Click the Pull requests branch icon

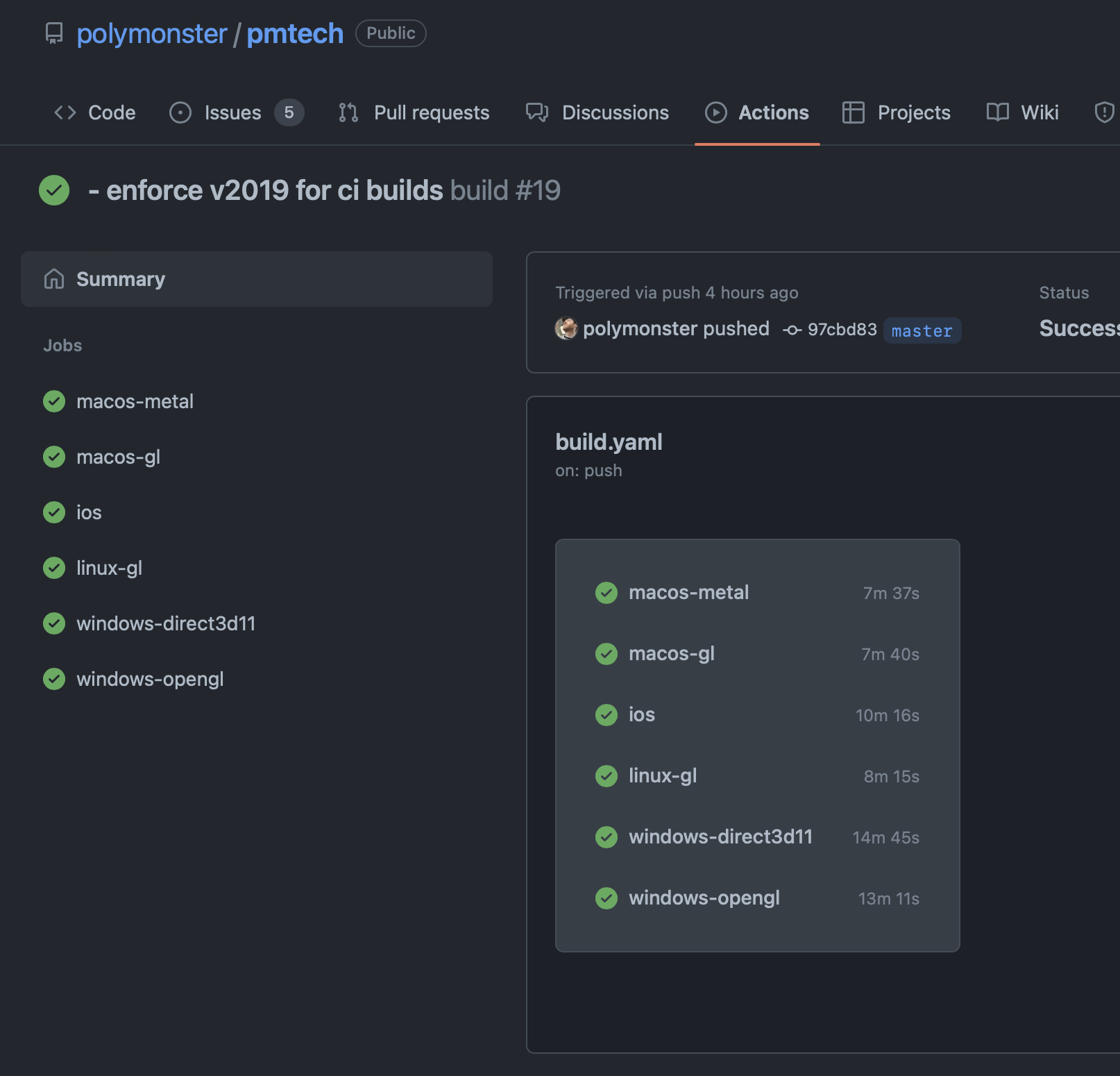[x=348, y=112]
